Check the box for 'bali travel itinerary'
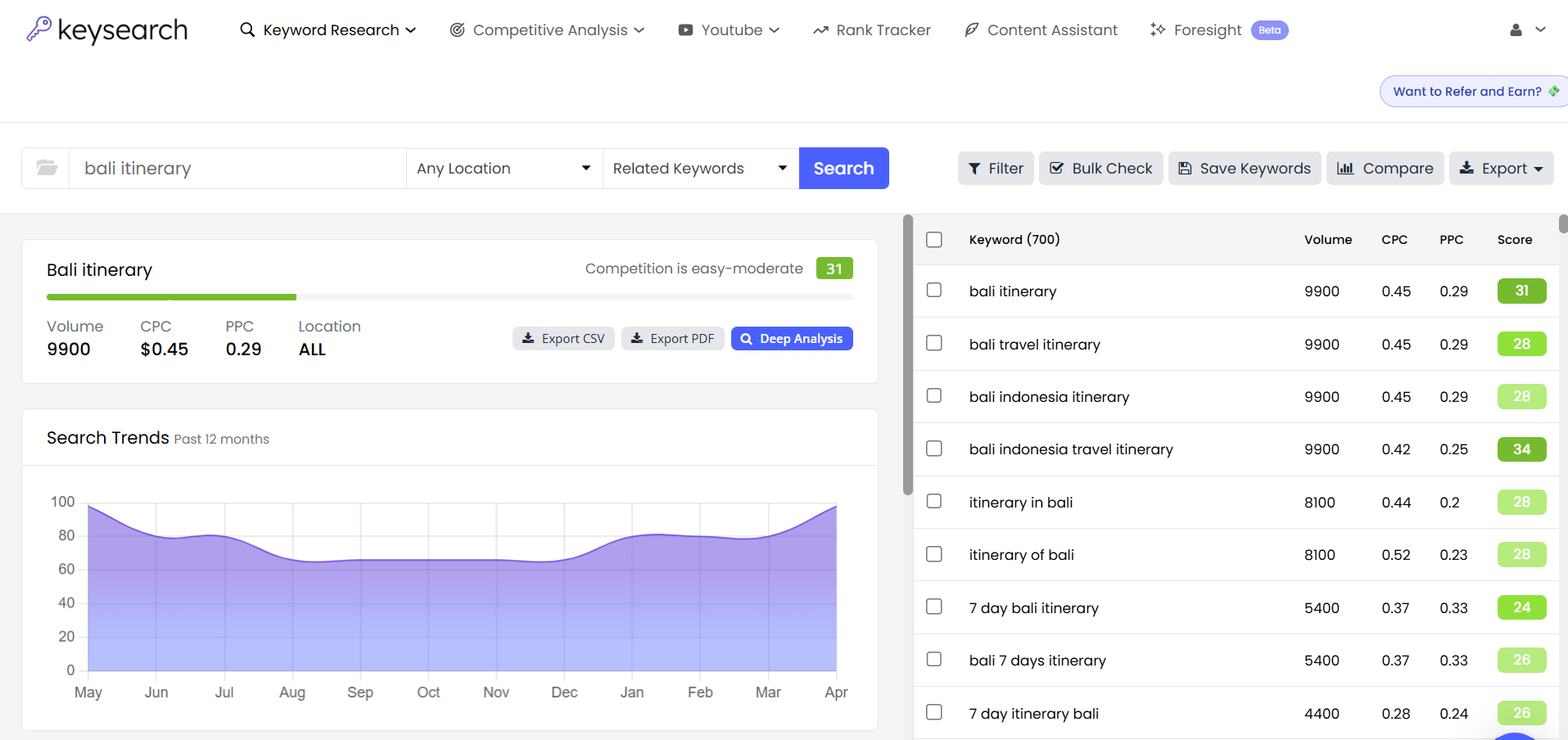 (x=934, y=343)
